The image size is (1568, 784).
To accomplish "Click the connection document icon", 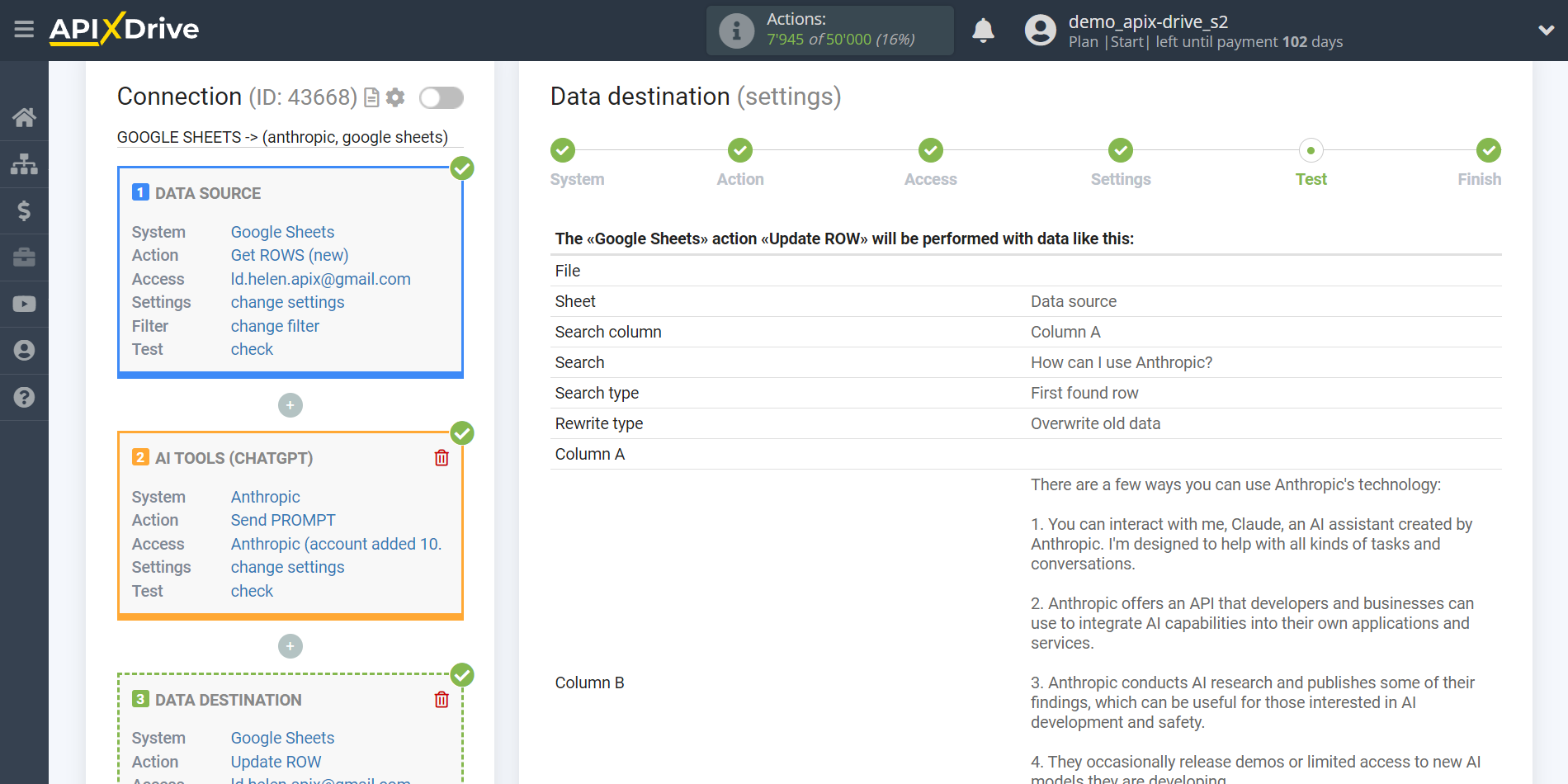I will tap(371, 97).
